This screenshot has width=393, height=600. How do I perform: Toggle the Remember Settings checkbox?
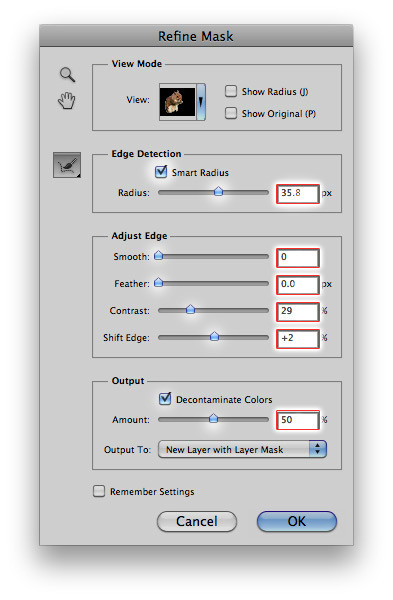point(99,491)
